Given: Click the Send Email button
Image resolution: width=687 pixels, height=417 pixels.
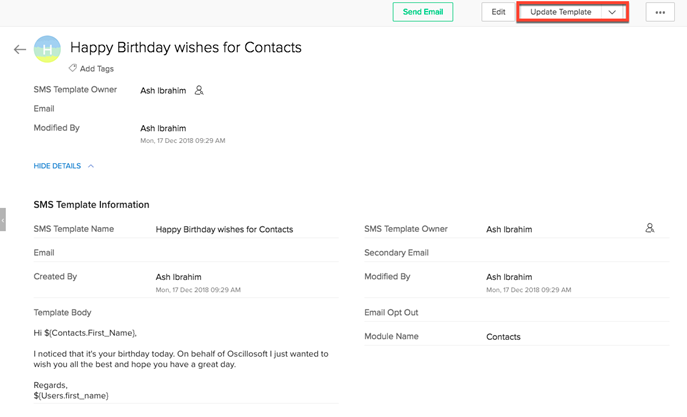Looking at the screenshot, I should tap(422, 12).
